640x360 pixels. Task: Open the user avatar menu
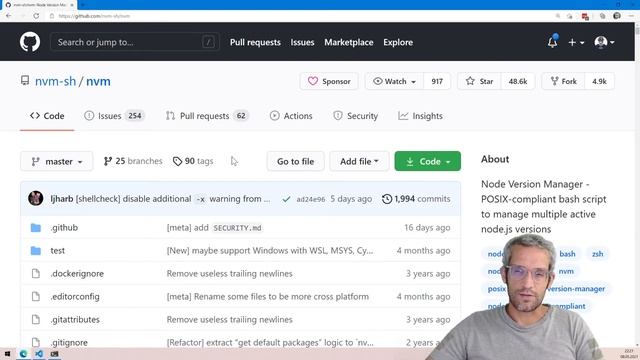[604, 42]
